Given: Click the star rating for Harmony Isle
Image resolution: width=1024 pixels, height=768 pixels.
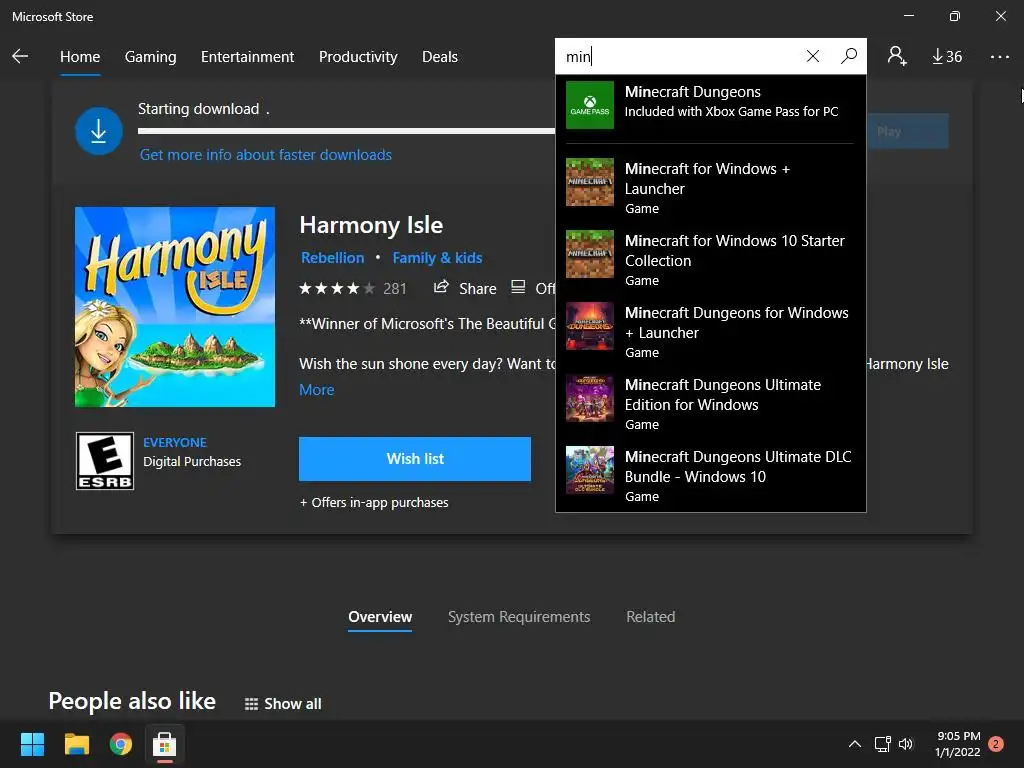Looking at the screenshot, I should (337, 289).
